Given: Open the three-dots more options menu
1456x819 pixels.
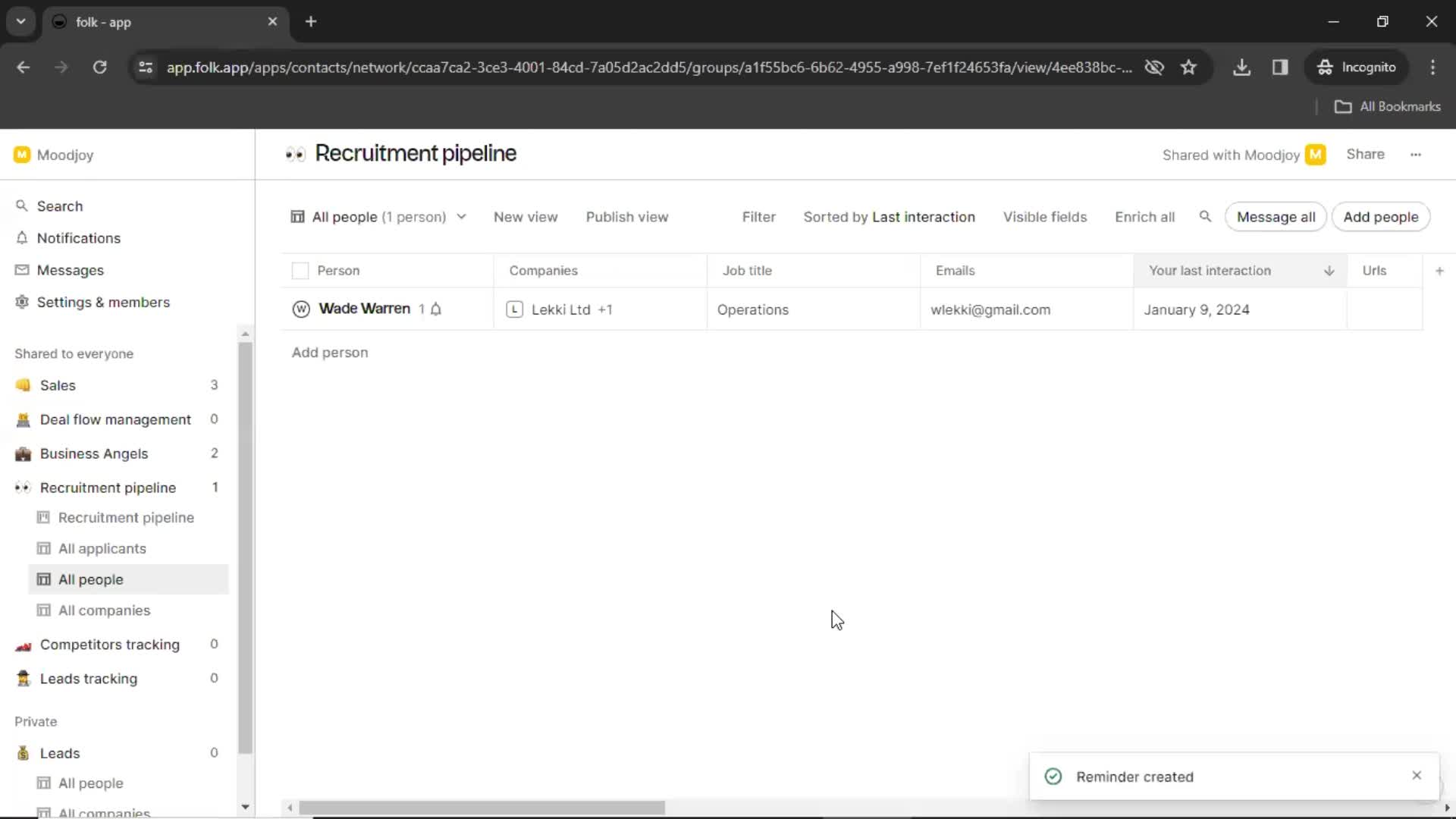Looking at the screenshot, I should [x=1416, y=155].
